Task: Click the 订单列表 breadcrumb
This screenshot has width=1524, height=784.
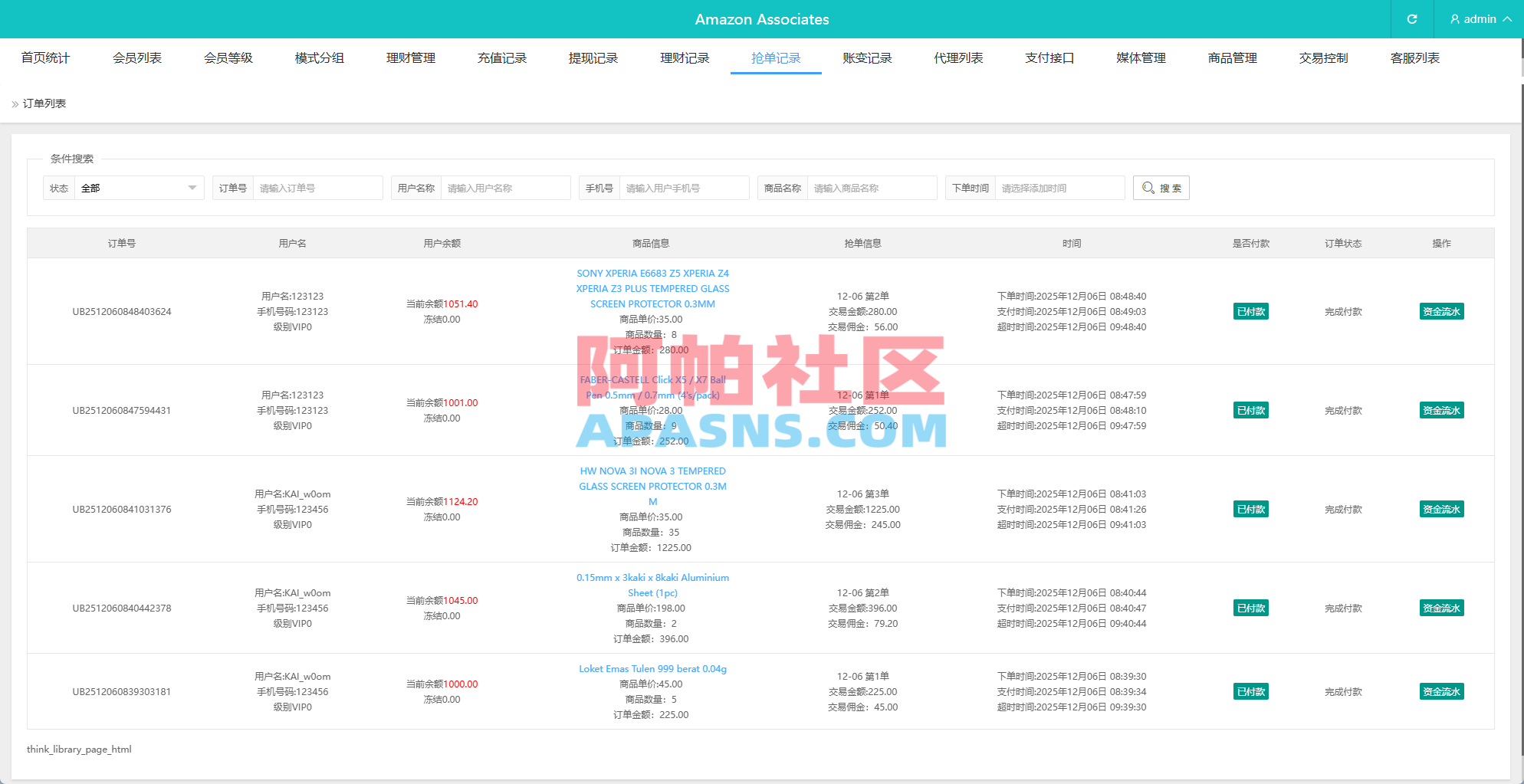Action: [x=44, y=103]
